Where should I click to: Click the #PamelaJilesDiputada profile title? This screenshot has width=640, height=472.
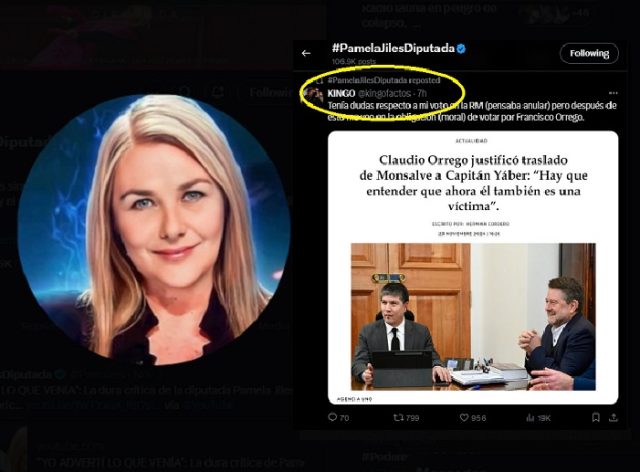(393, 48)
